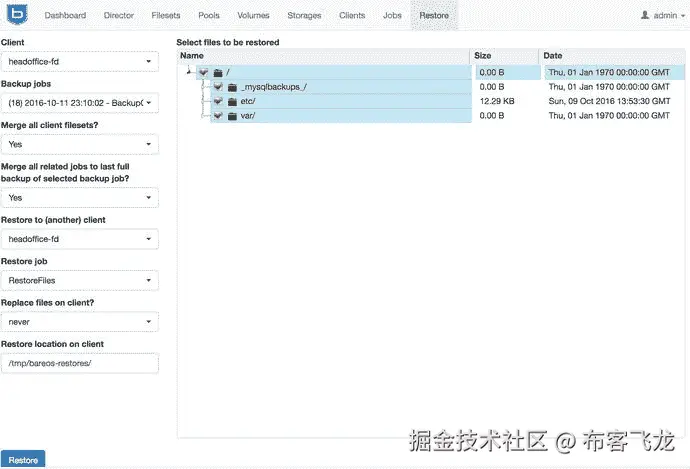
Task: Toggle the checkbox for _mysqlbackups_/ folder
Action: point(218,86)
